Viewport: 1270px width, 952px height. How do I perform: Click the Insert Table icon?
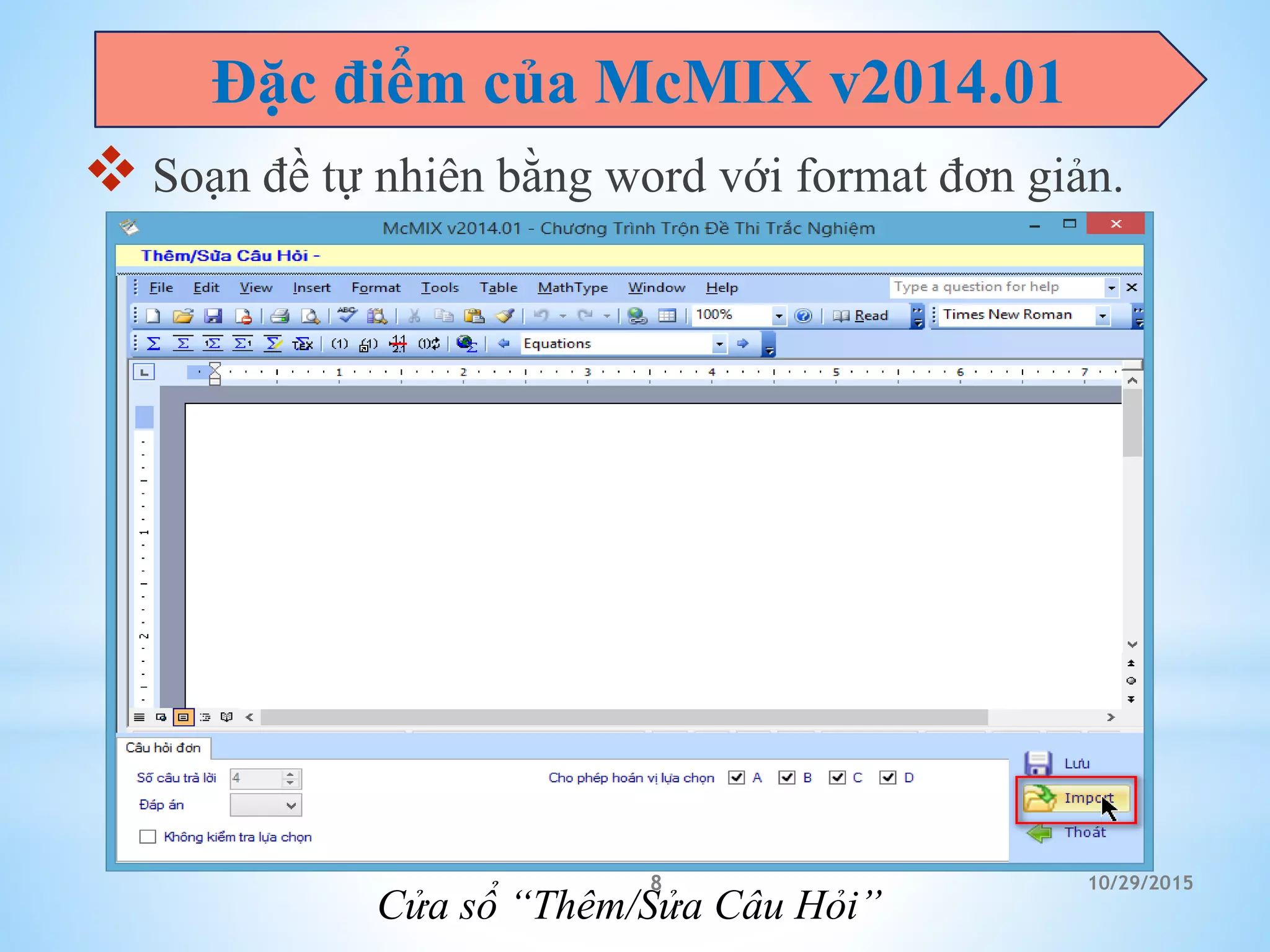tap(667, 316)
